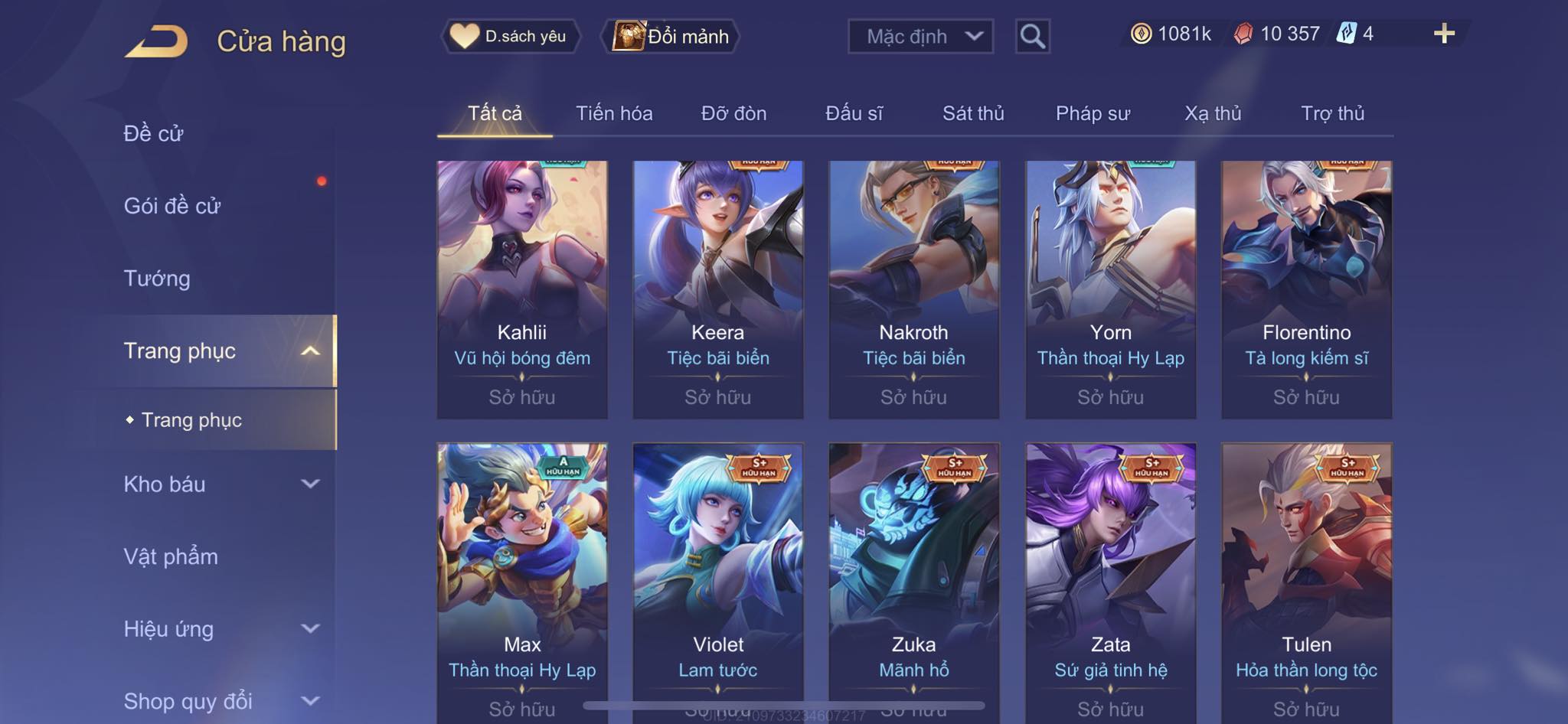1568x724 pixels.
Task: Open Gói đề cử in sidebar
Action: 172,206
